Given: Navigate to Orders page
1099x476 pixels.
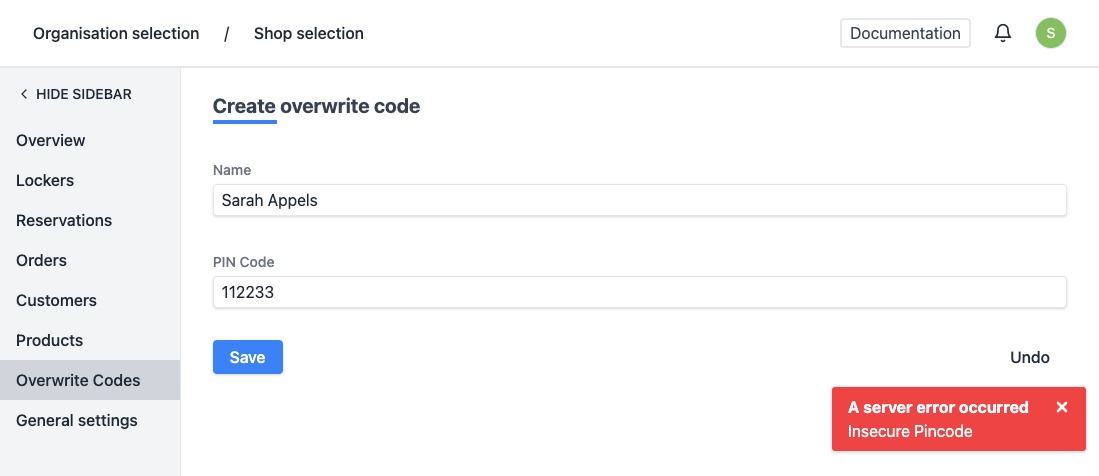Looking at the screenshot, I should click(x=41, y=260).
